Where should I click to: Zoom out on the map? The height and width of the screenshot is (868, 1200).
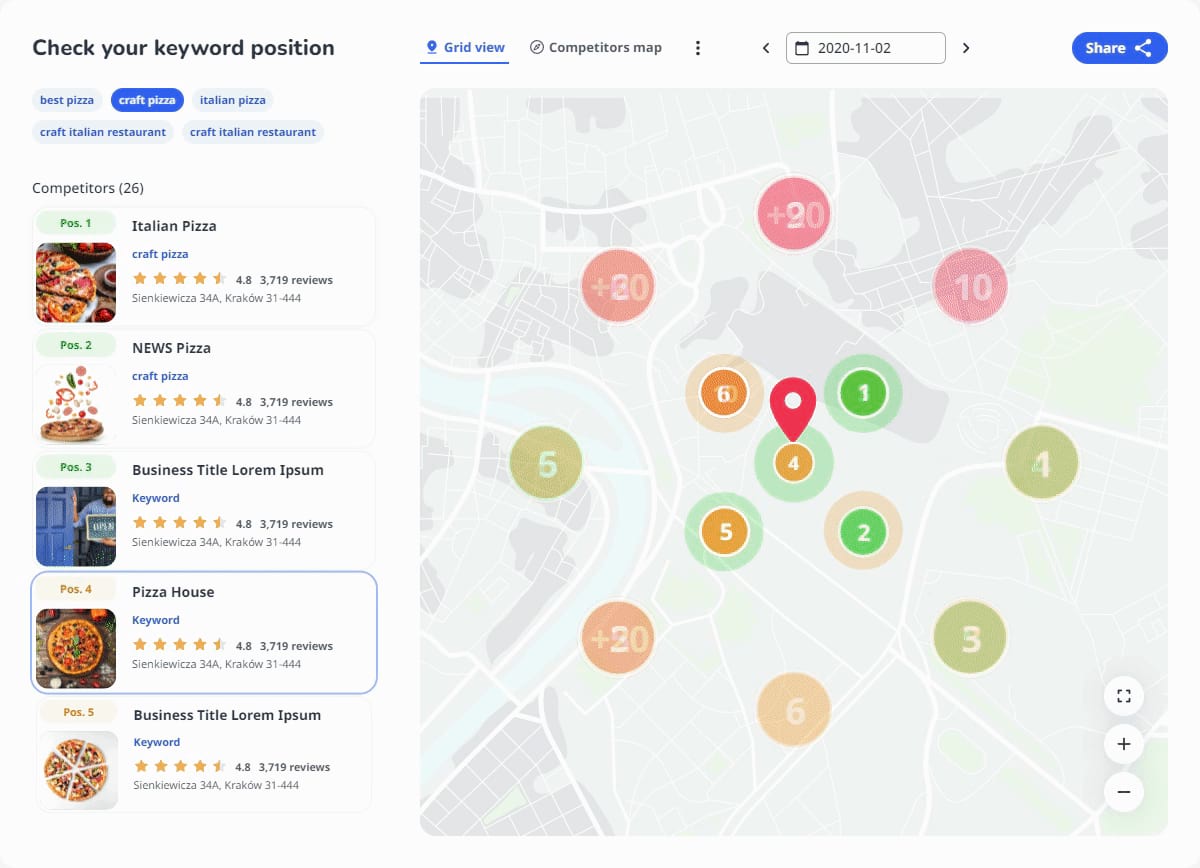(x=1124, y=792)
